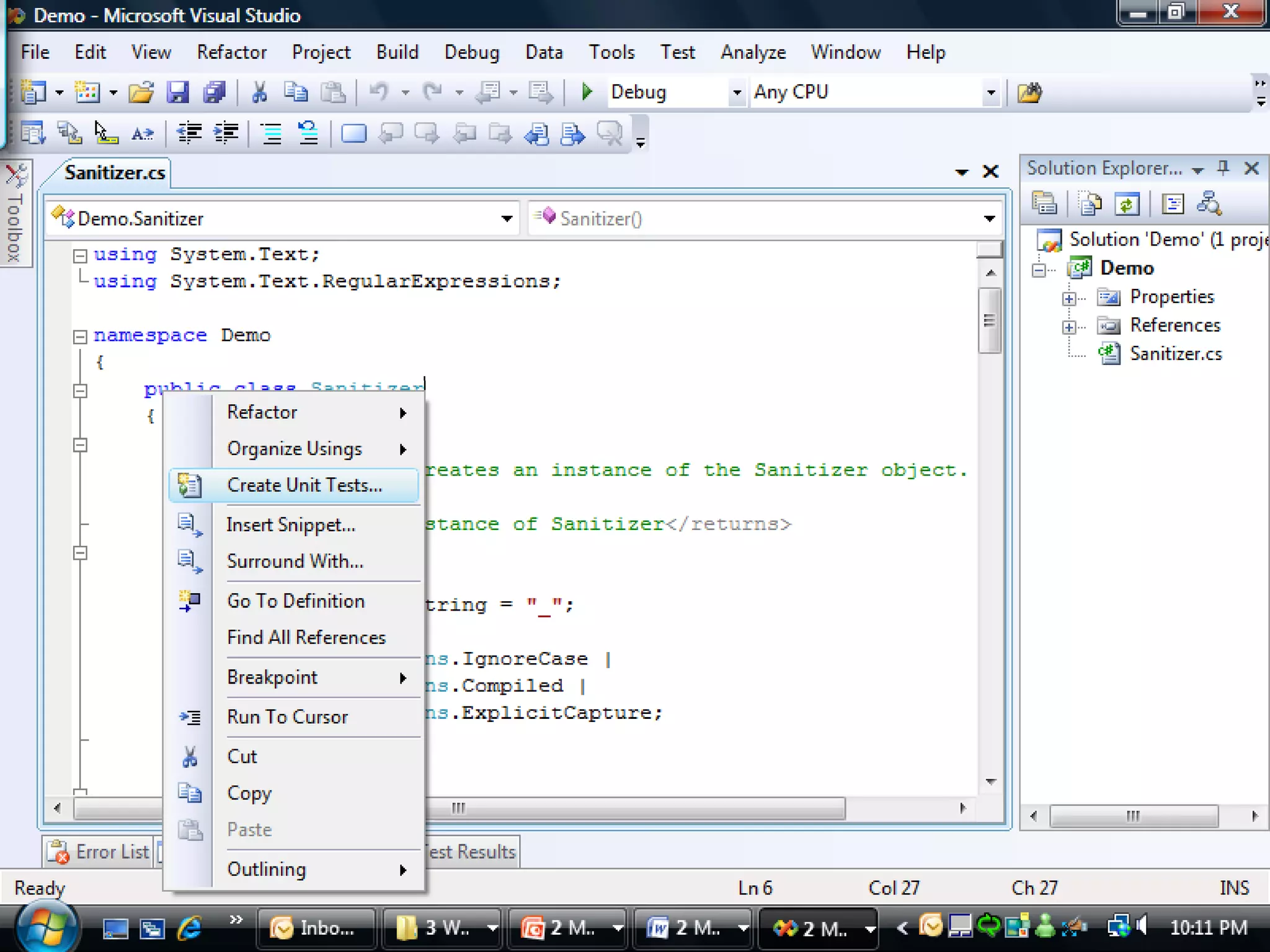1270x952 pixels.
Task: Collapse the namespace Demo outlining box
Action: point(80,337)
